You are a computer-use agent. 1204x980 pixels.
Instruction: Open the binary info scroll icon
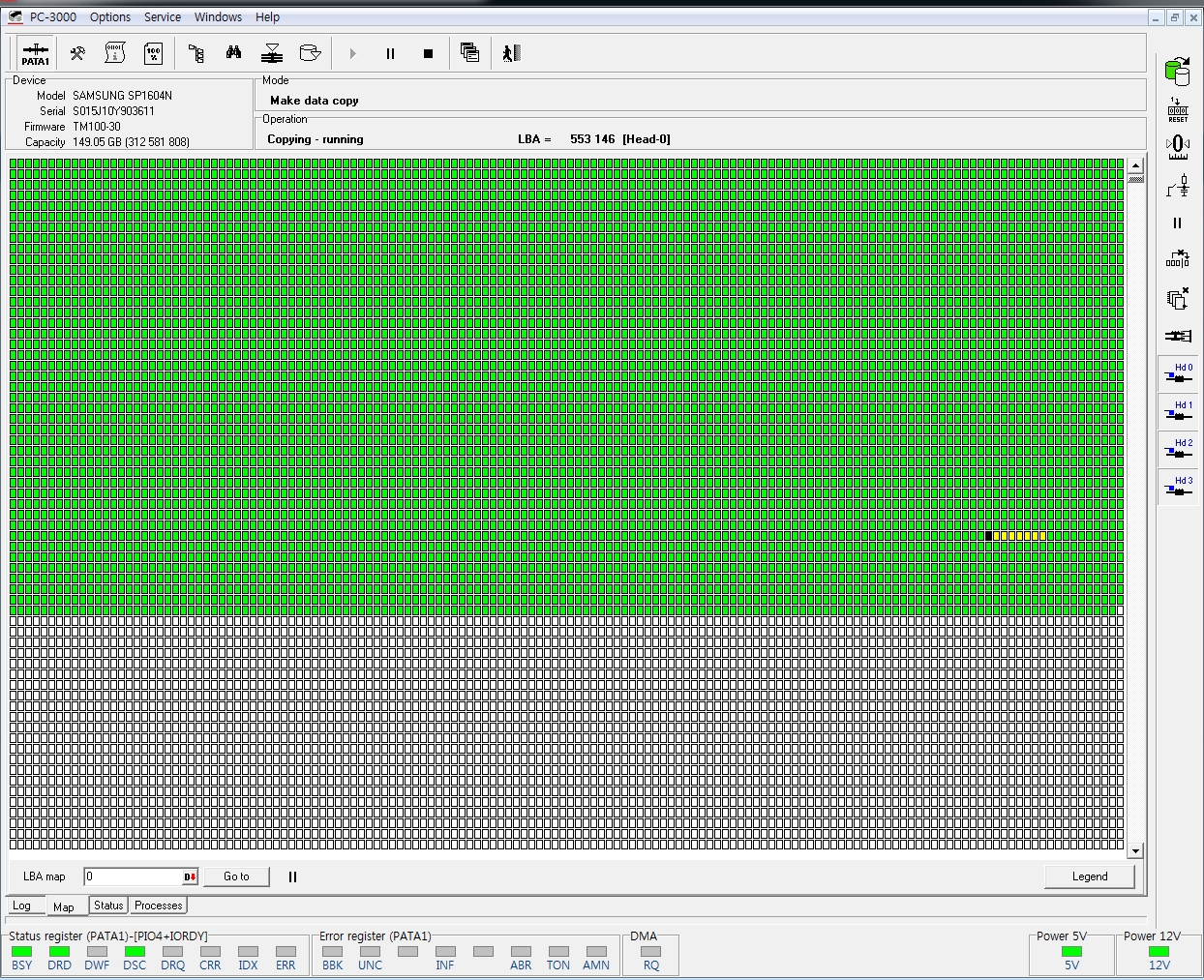(x=115, y=53)
